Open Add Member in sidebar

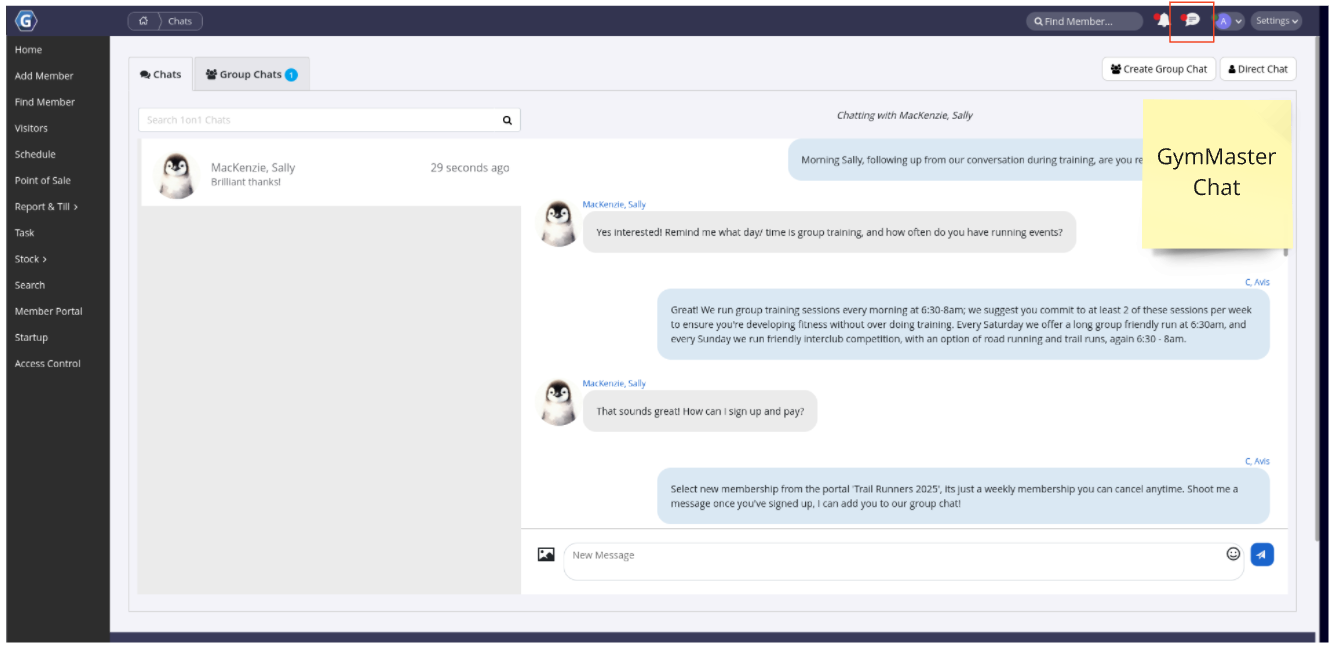(x=44, y=76)
